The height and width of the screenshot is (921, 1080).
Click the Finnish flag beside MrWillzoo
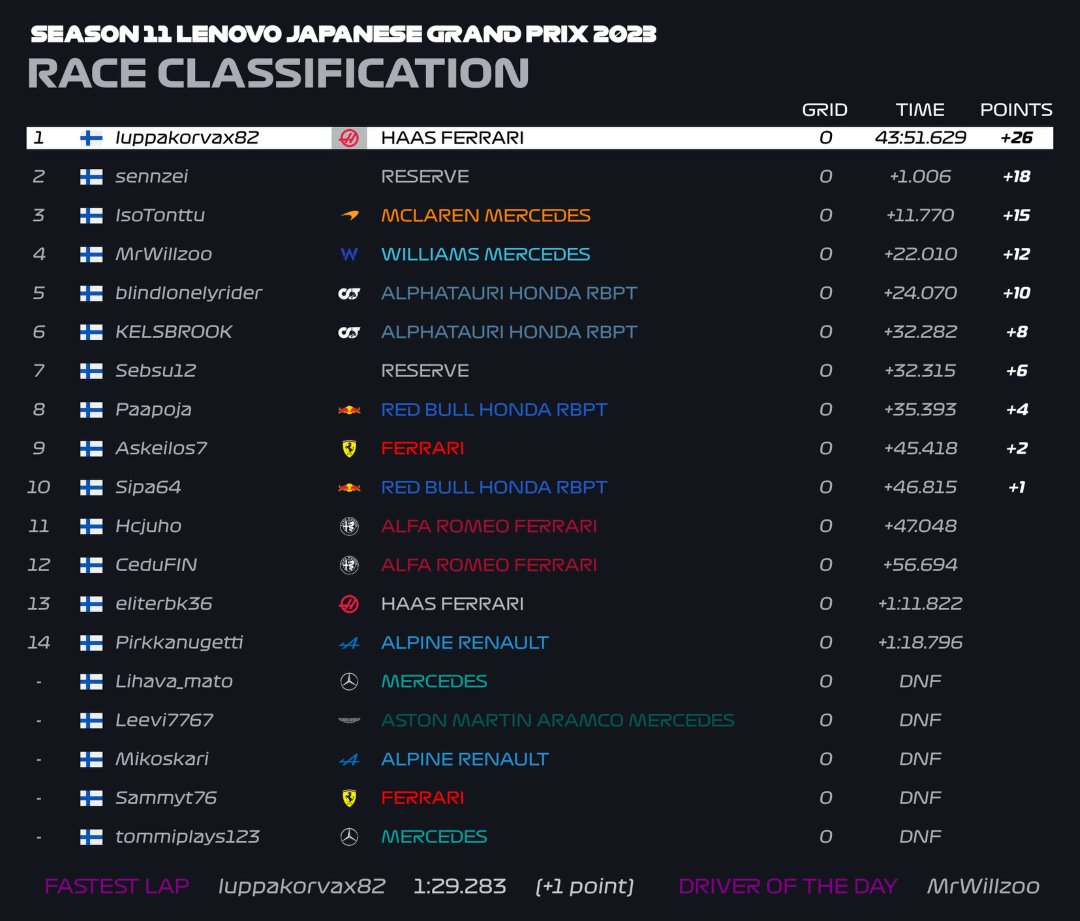(x=91, y=255)
